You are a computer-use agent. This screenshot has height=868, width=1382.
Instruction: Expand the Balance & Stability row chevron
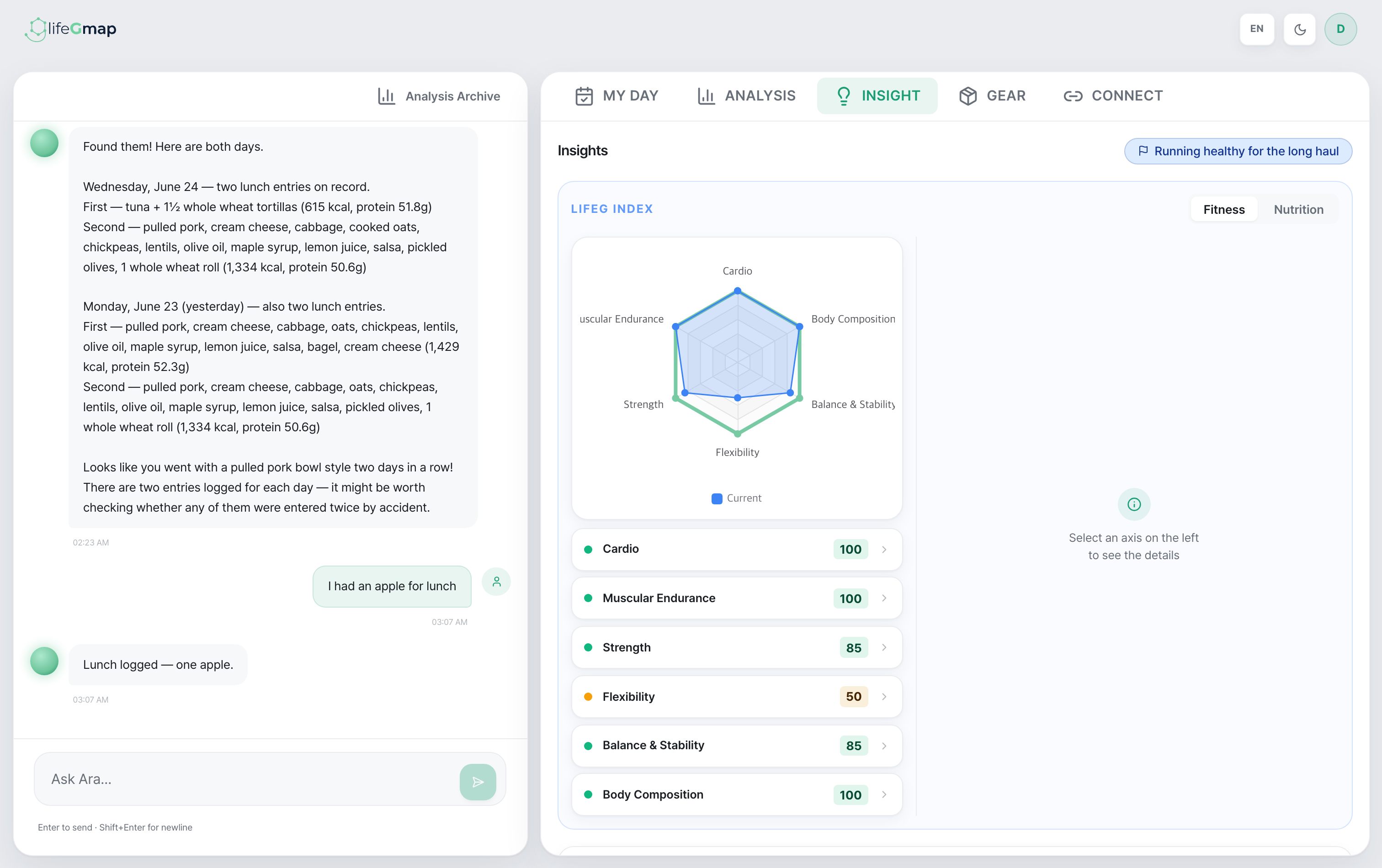click(x=884, y=746)
